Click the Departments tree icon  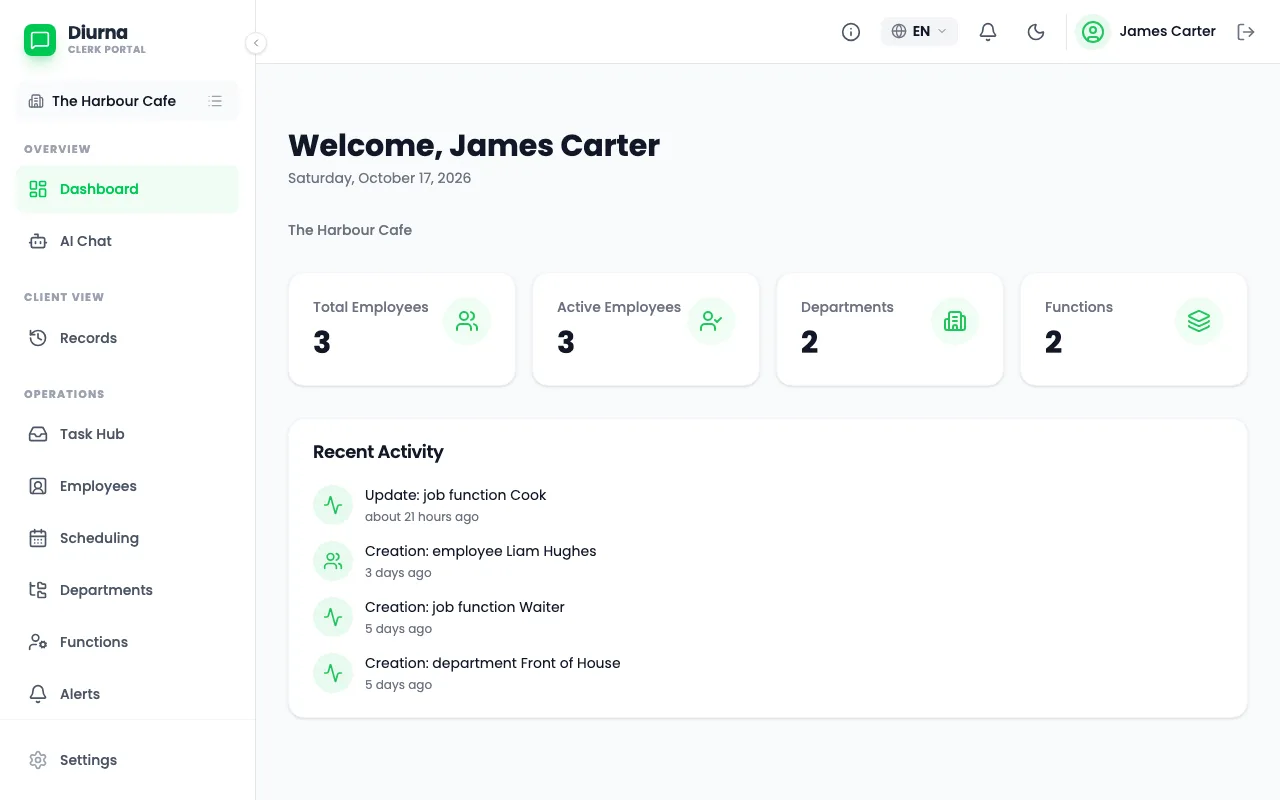click(x=38, y=590)
